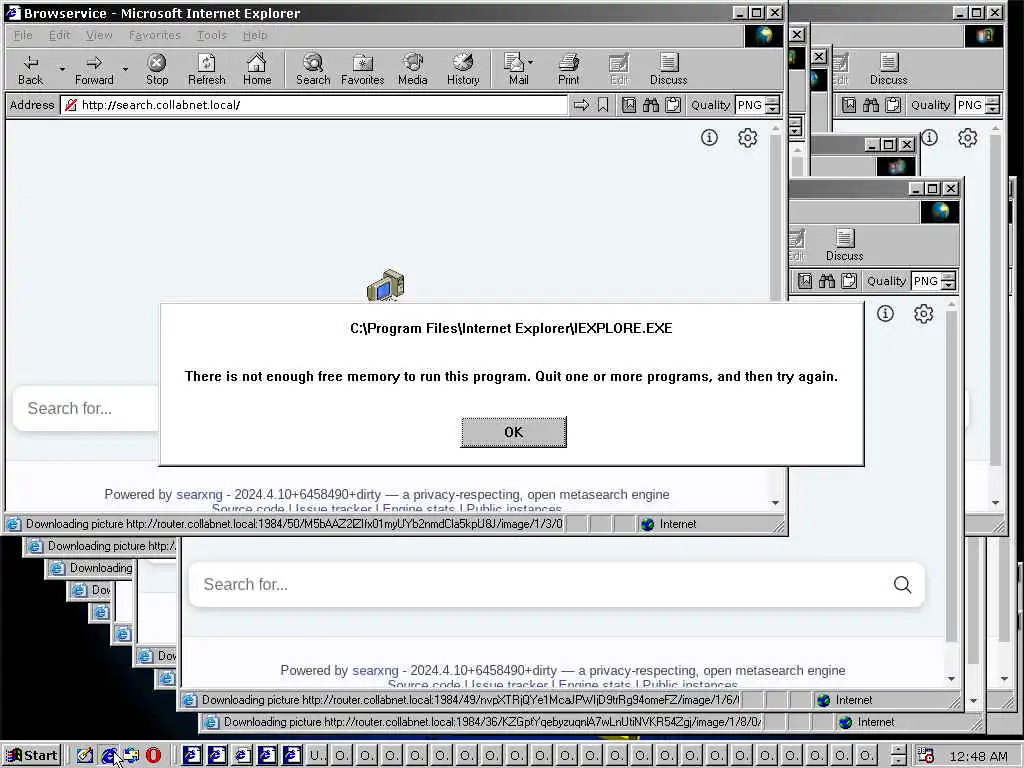Click the info icon in the rear right window

coord(929,137)
